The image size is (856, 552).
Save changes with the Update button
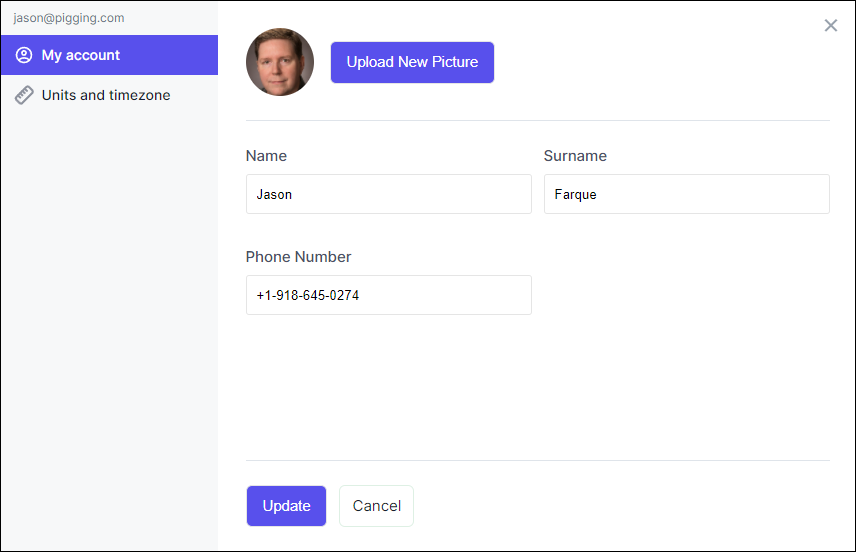coord(286,506)
